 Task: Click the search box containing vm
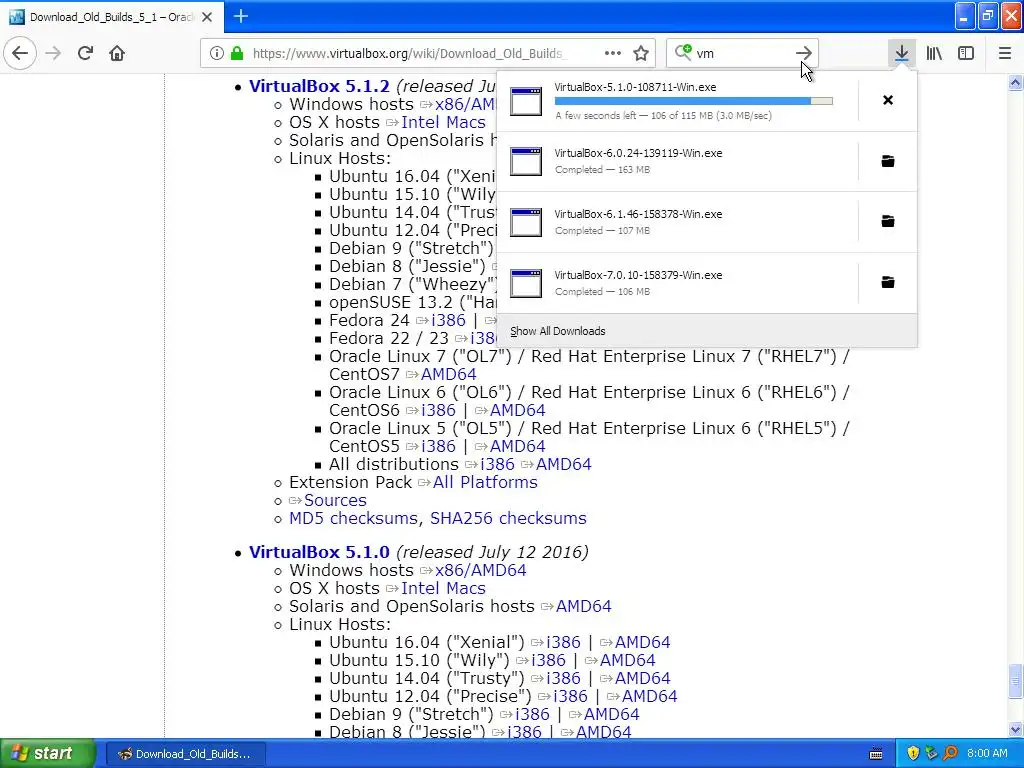pos(741,53)
